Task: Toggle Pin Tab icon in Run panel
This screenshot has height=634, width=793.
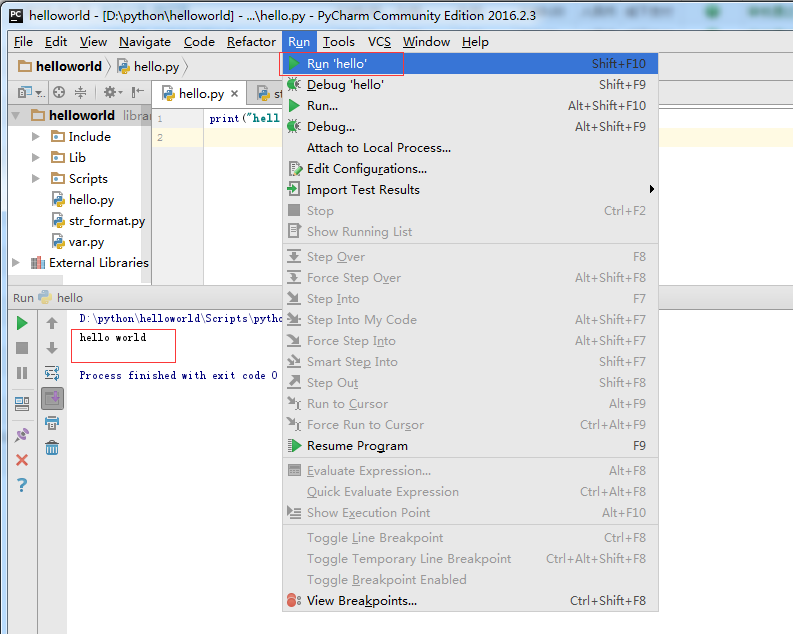Action: 22,435
